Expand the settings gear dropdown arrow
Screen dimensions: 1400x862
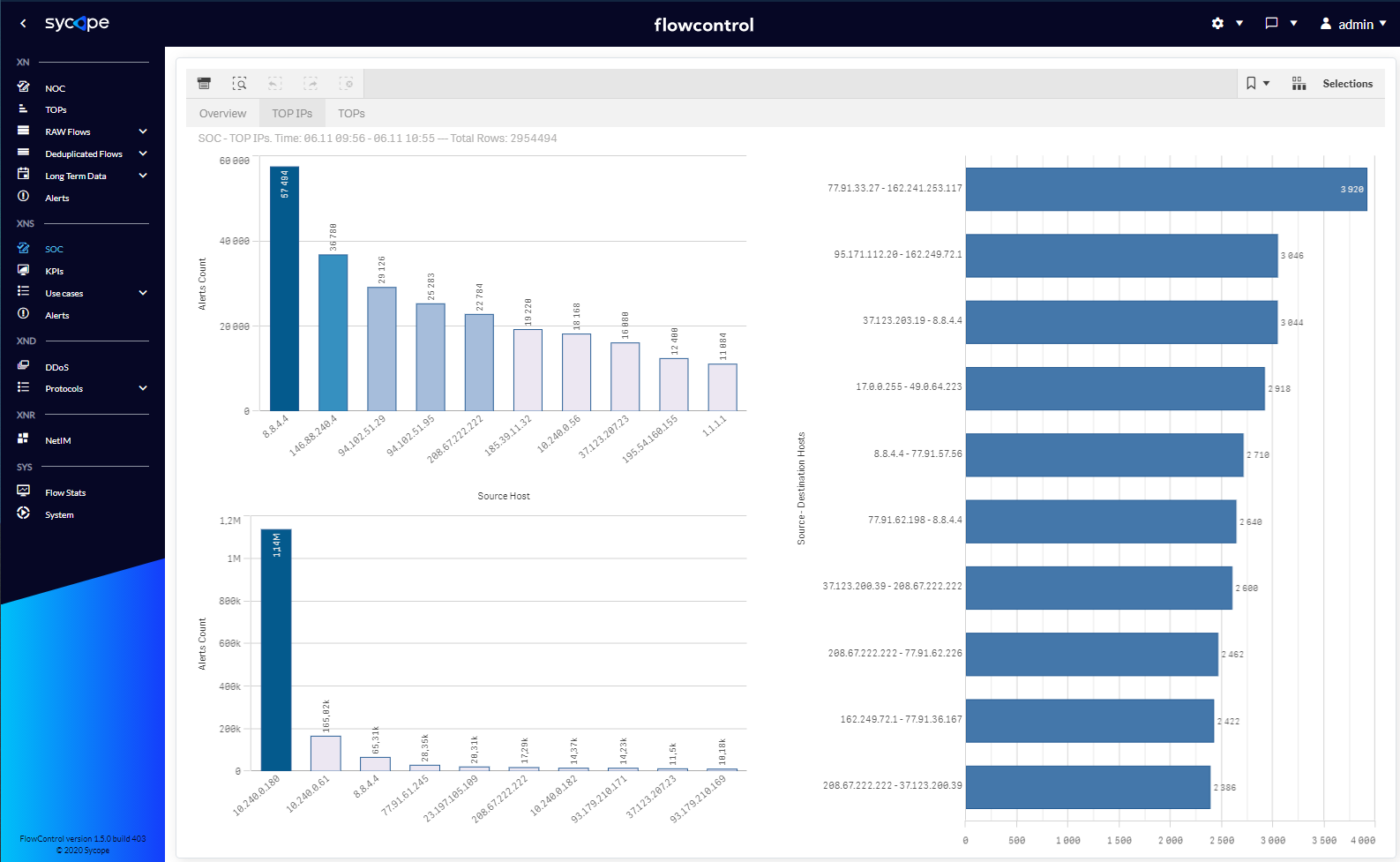(1239, 24)
